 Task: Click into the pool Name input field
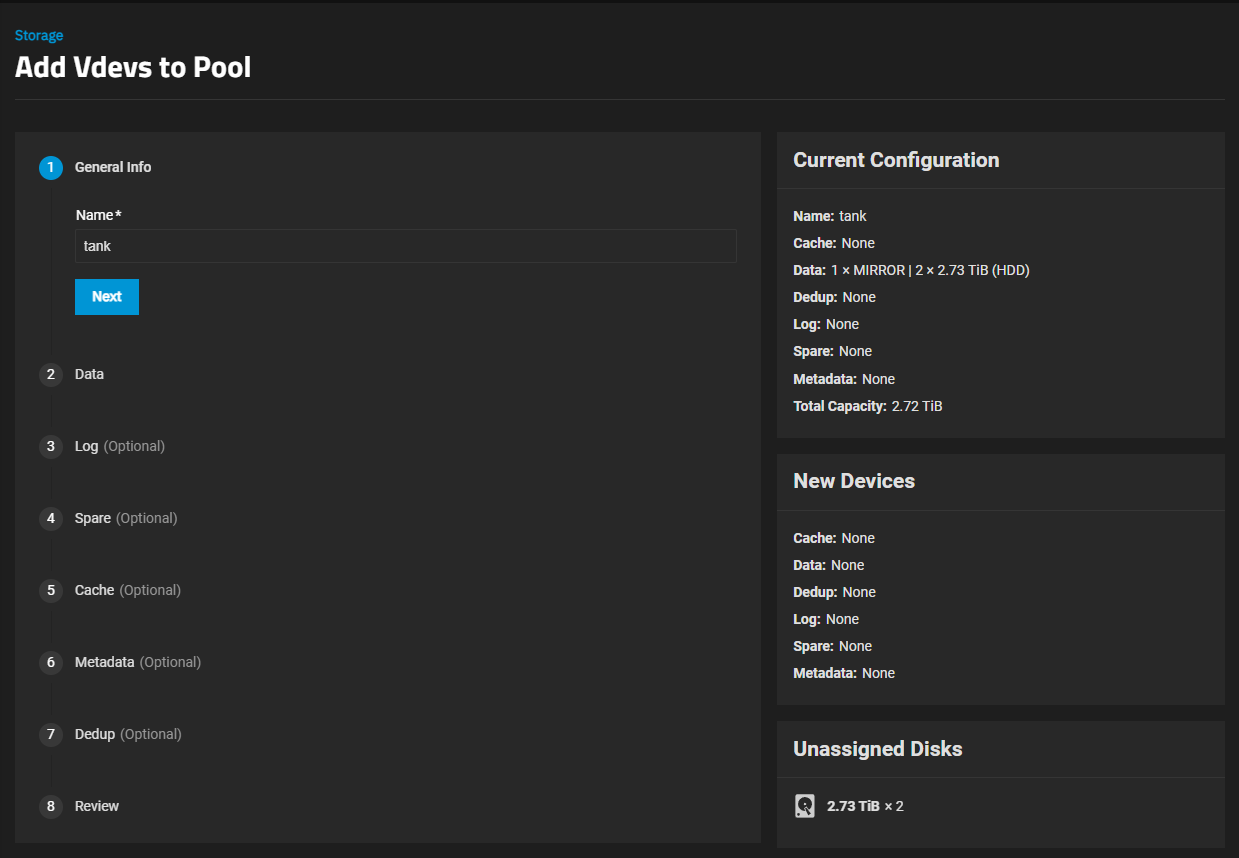click(405, 246)
